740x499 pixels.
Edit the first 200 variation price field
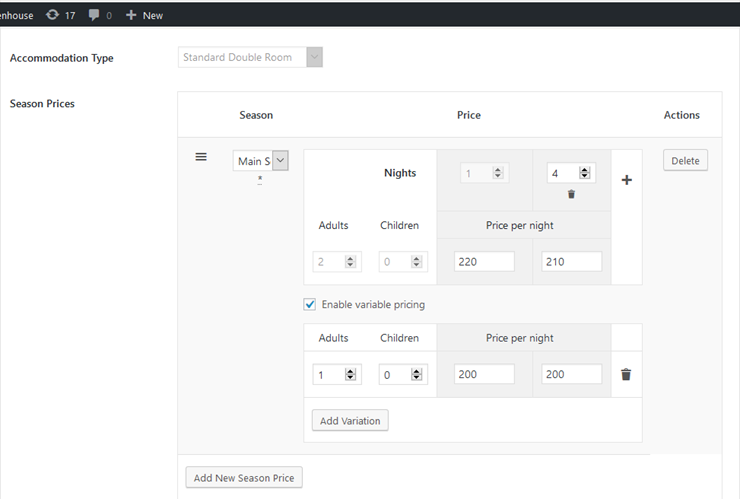(484, 374)
